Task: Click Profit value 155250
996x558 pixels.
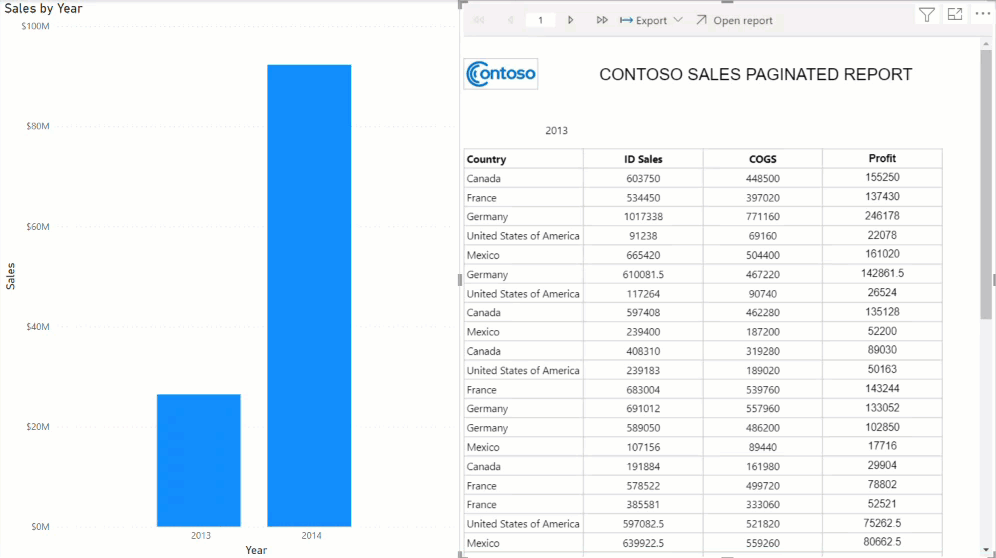Action: [x=882, y=177]
